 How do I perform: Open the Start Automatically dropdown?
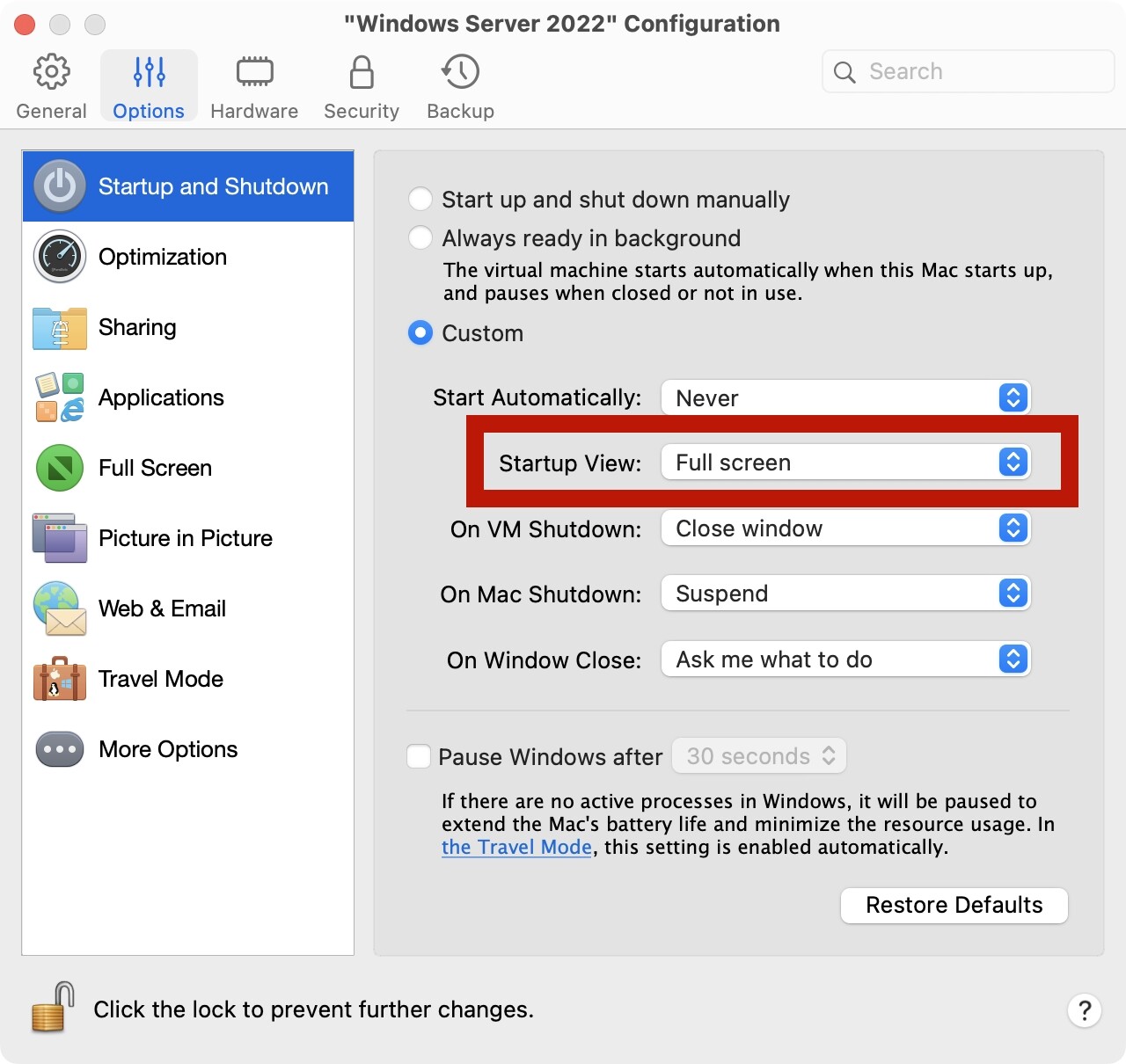[x=844, y=397]
